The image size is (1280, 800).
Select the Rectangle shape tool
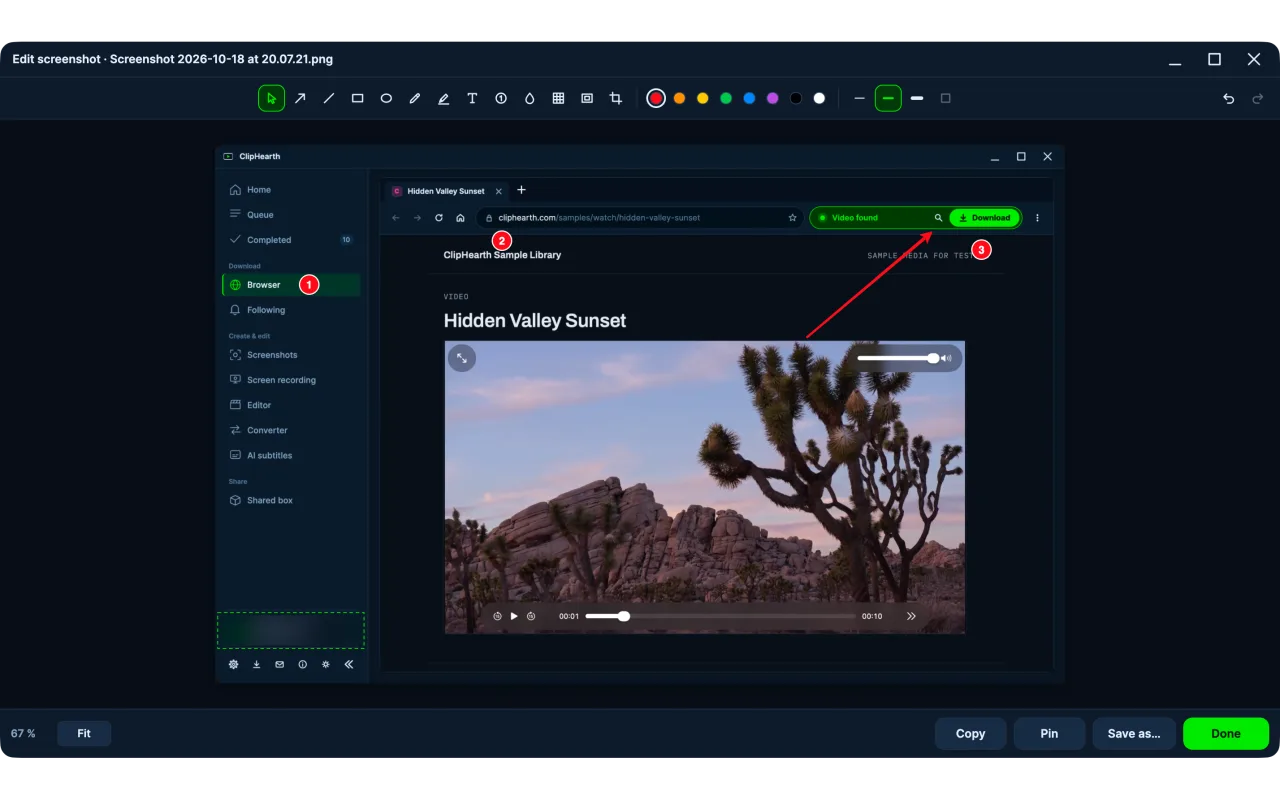point(357,98)
